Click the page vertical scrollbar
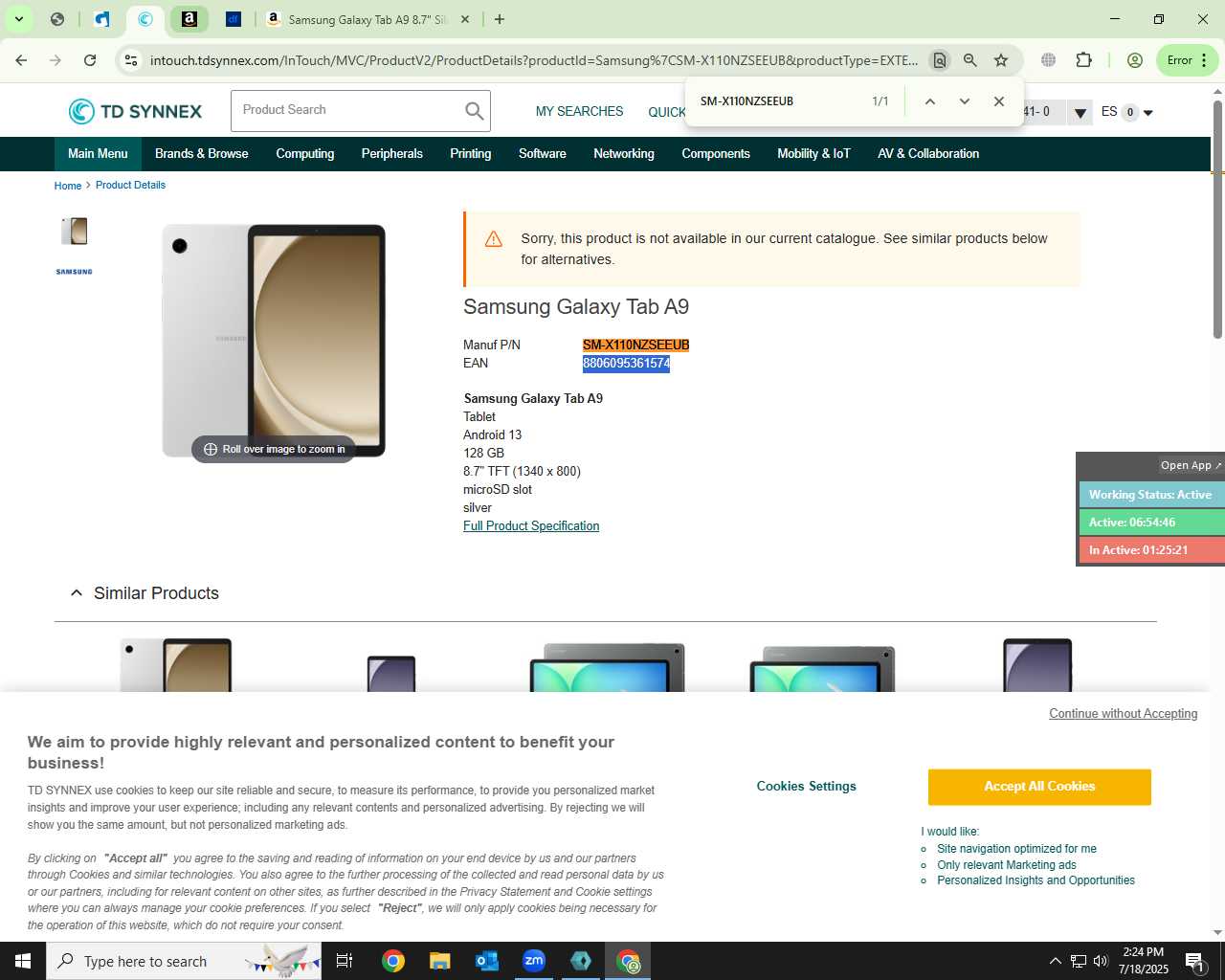The image size is (1225, 980). [1217, 220]
